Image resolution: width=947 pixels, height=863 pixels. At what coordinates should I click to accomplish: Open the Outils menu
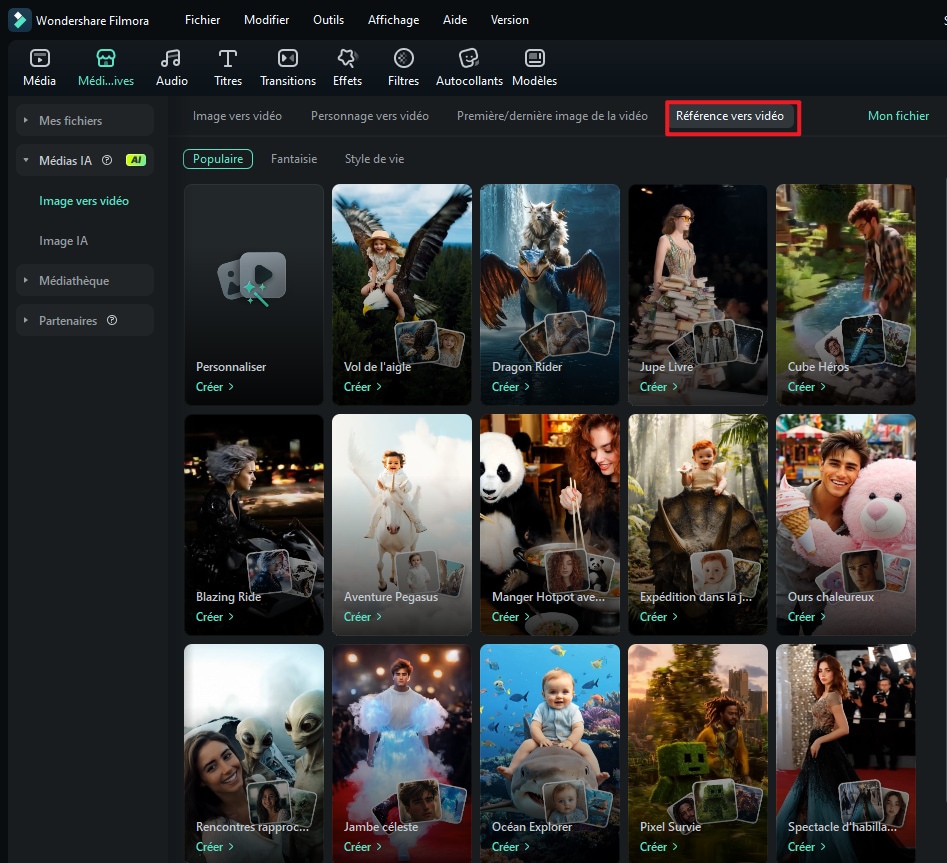[x=329, y=20]
